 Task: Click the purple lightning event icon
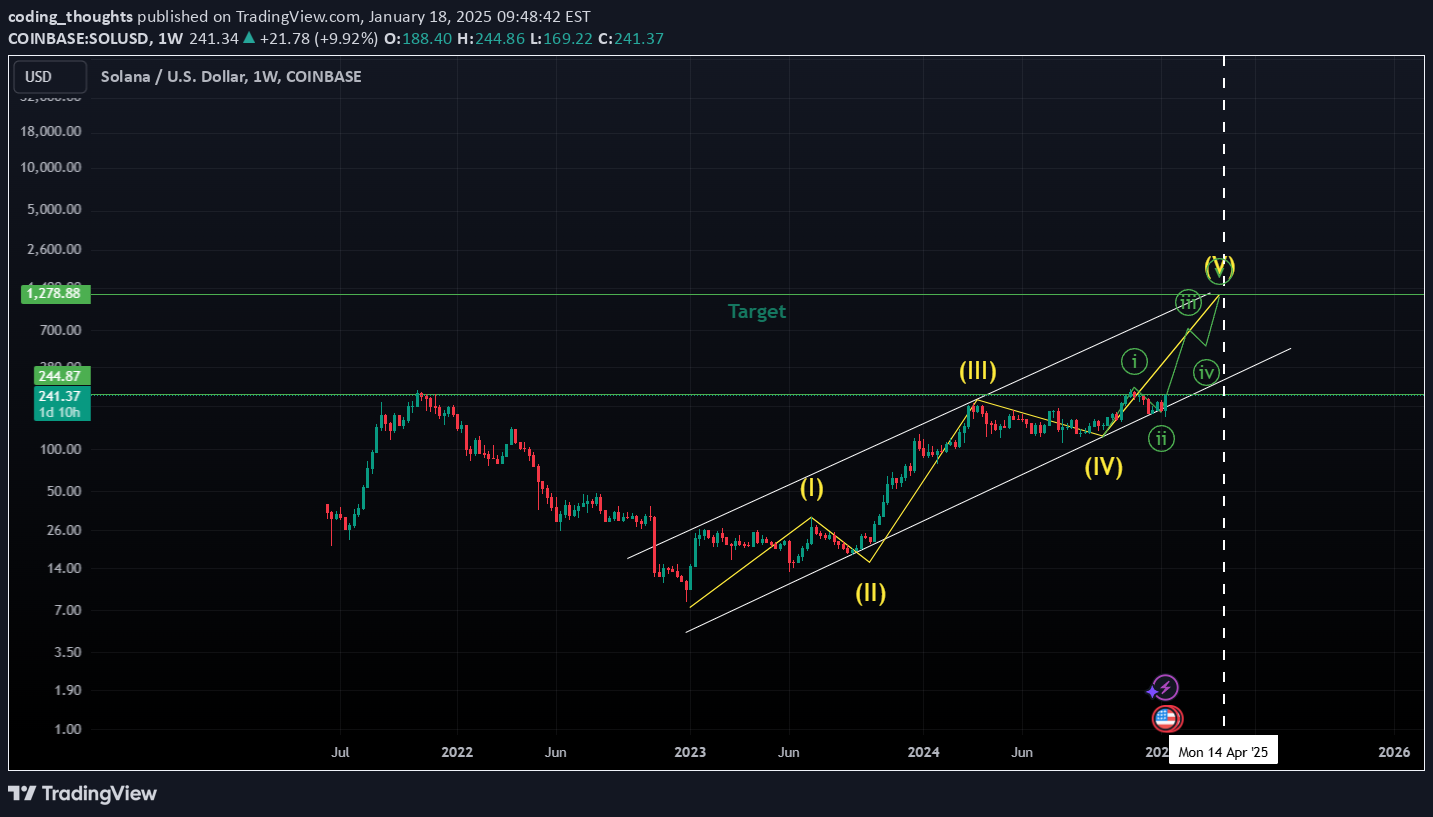(1166, 688)
